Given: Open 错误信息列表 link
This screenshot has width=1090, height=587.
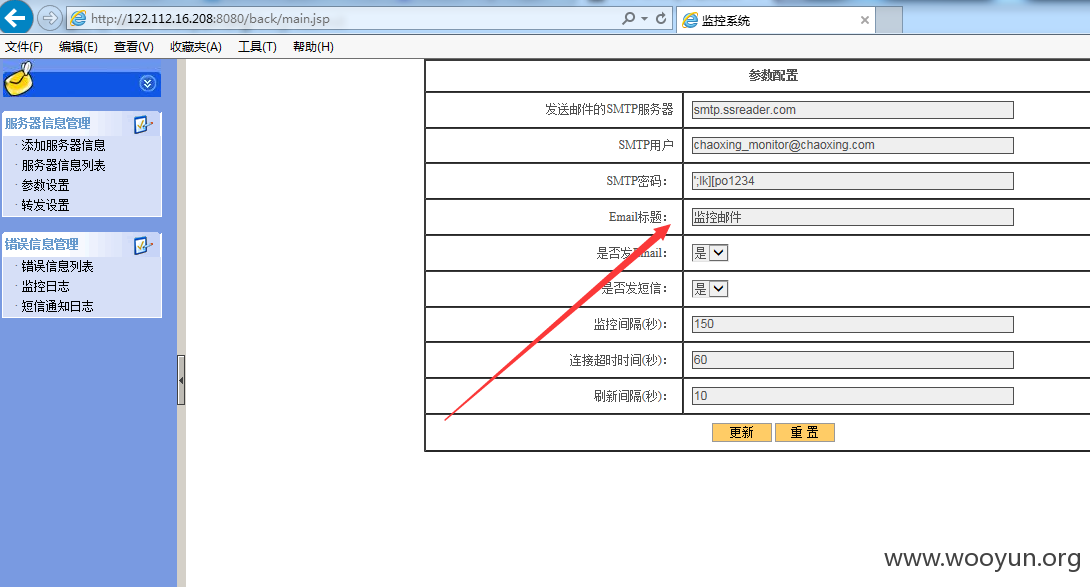Looking at the screenshot, I should point(57,266).
